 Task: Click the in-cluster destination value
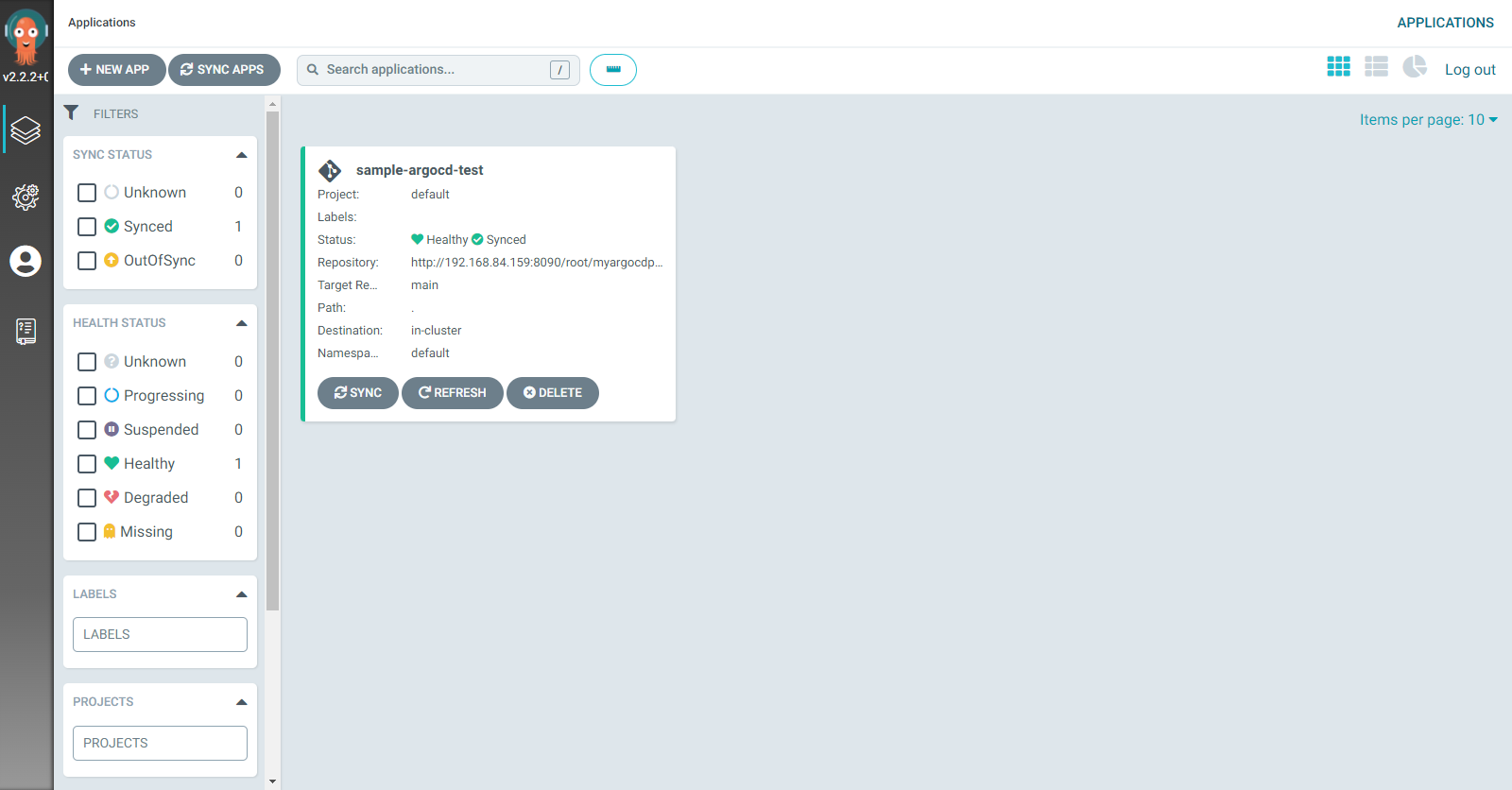(437, 331)
